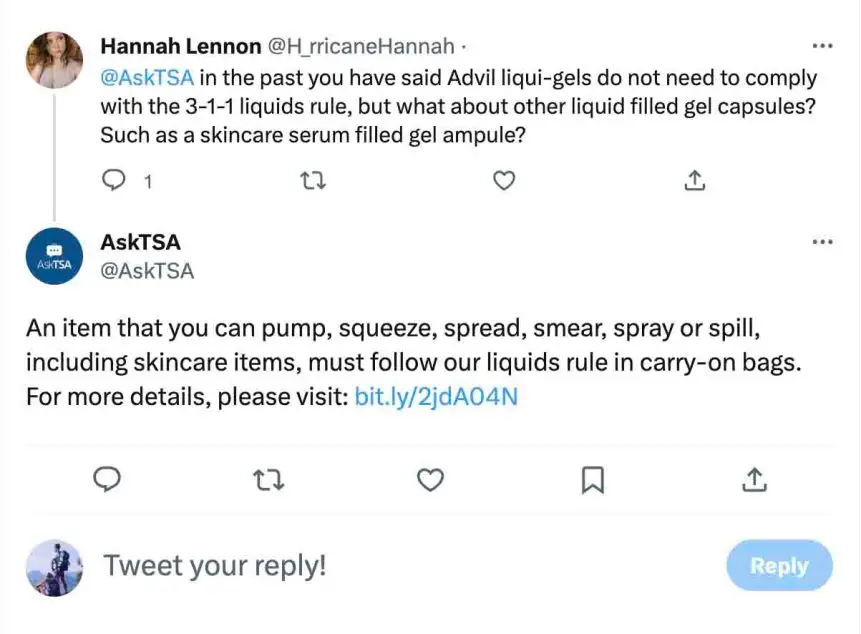Open more options for Hannah's tweet
The image size is (861, 634).
tap(822, 46)
